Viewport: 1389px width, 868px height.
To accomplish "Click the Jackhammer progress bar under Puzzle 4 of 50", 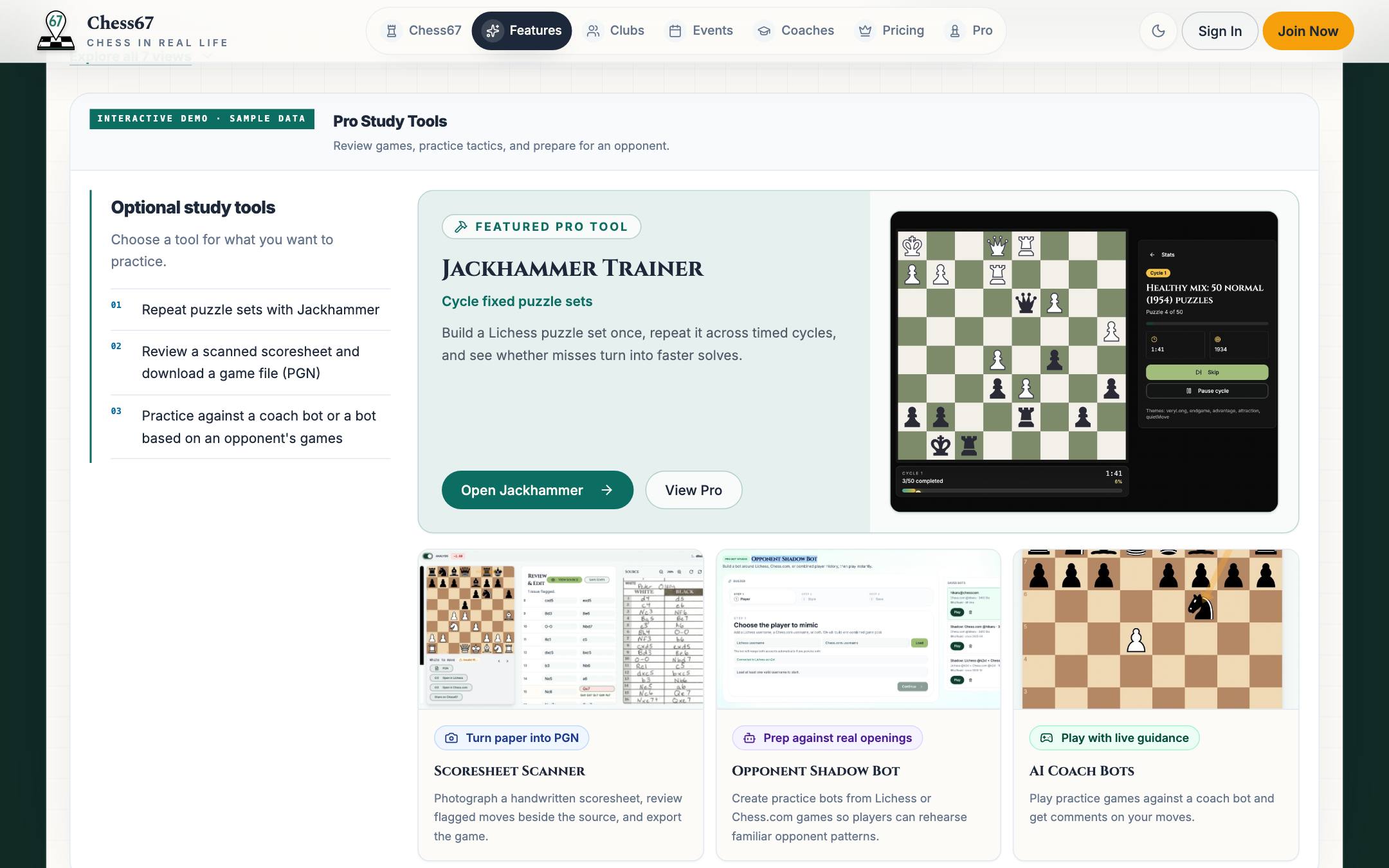I will [1206, 323].
